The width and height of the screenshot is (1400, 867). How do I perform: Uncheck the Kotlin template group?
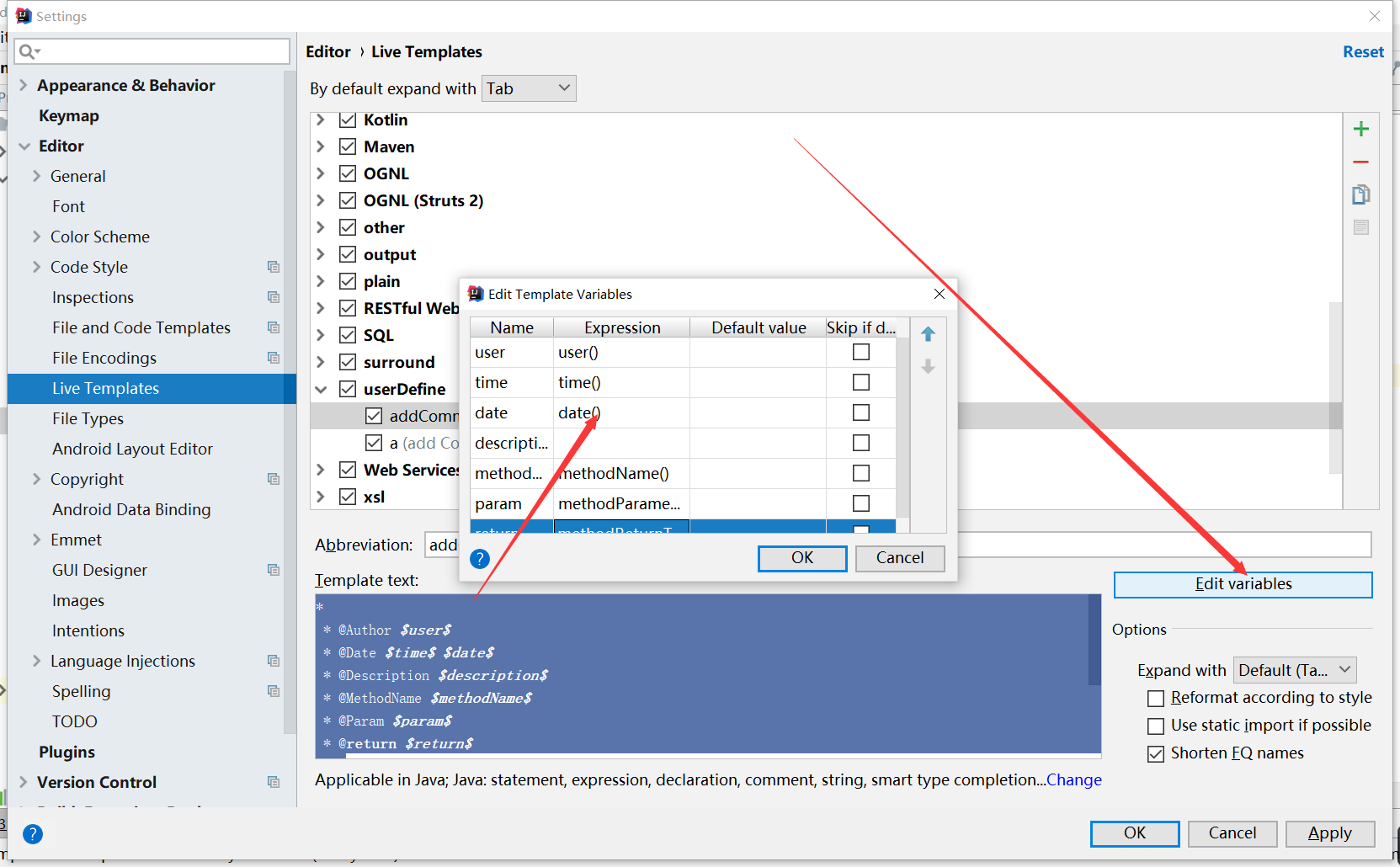click(x=348, y=120)
